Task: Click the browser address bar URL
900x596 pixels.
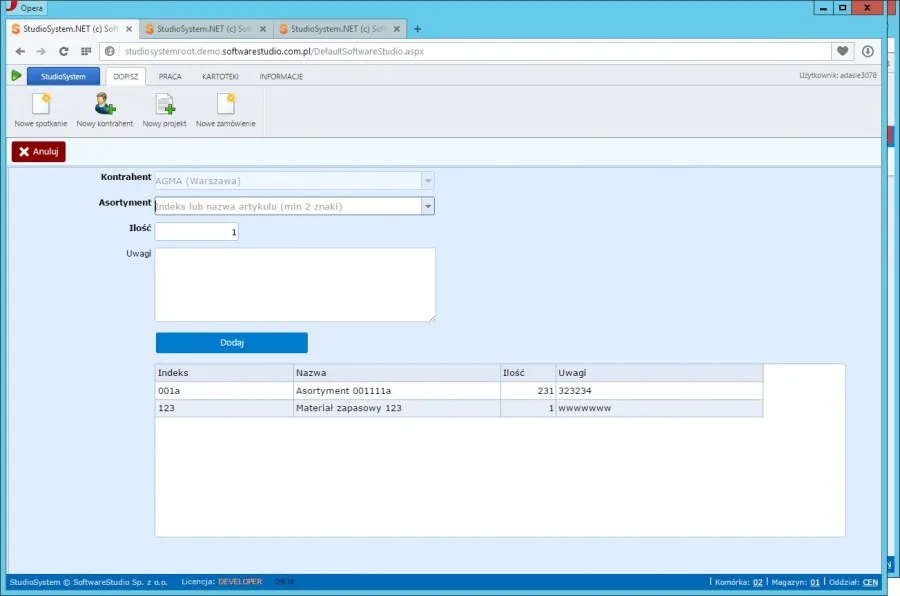Action: click(x=274, y=51)
